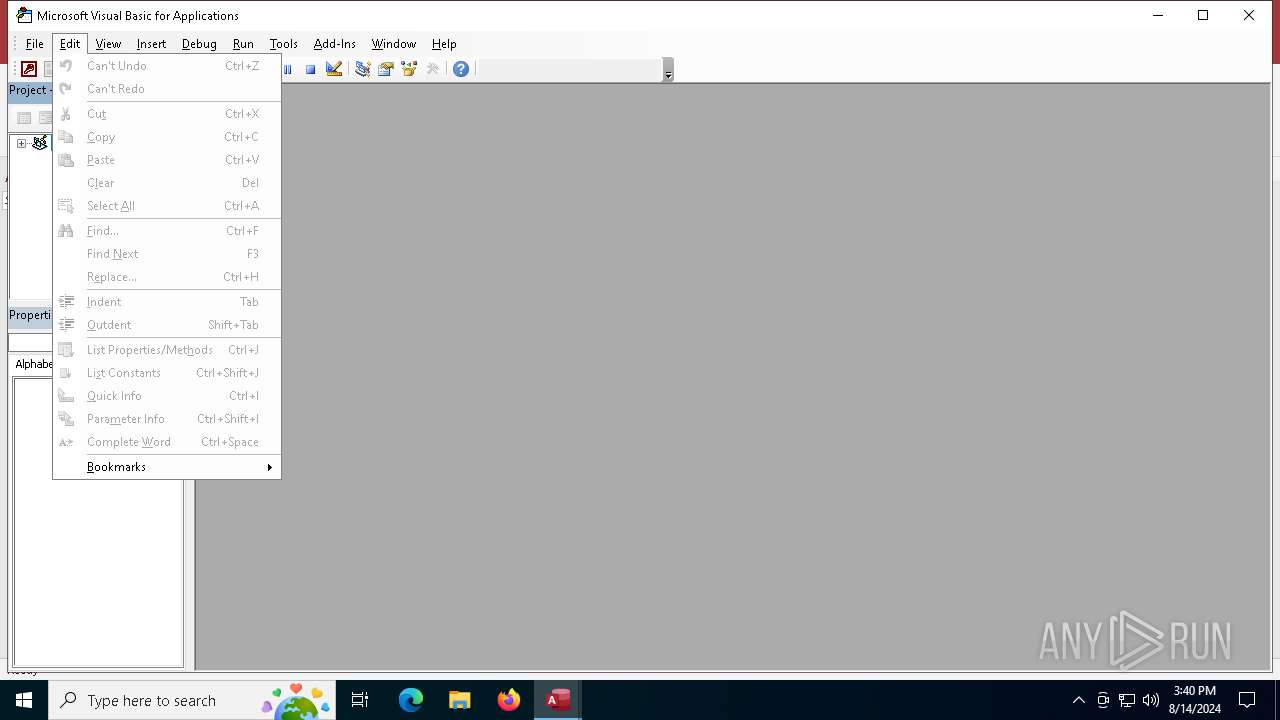Choose Can't Undo in Edit menu
The image size is (1280, 720).
167,66
